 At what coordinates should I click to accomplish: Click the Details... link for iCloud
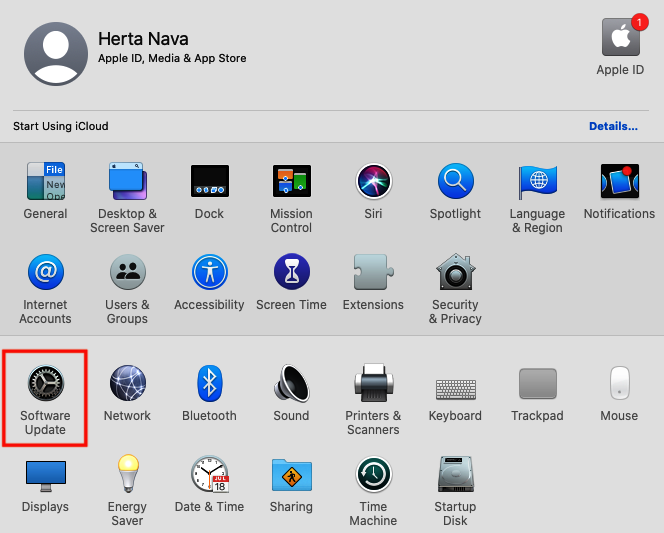pyautogui.click(x=613, y=126)
